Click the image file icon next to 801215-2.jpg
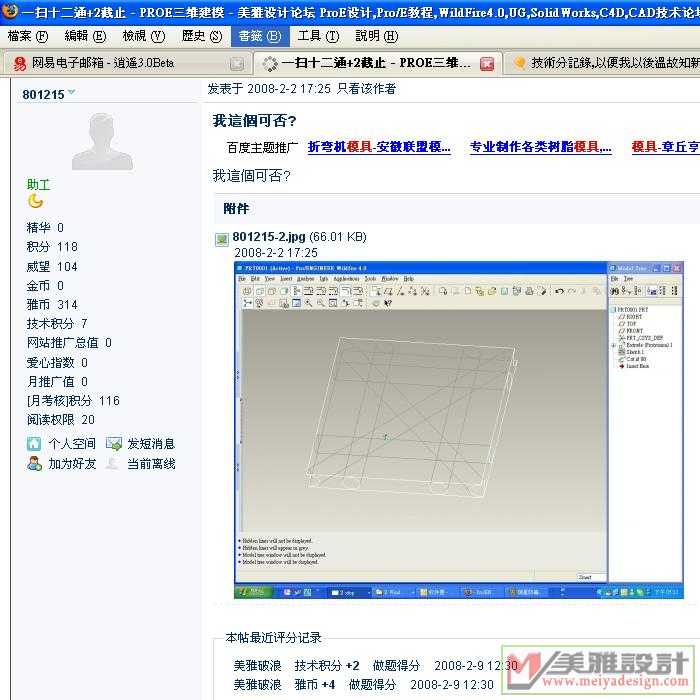700x700 pixels. coord(222,240)
